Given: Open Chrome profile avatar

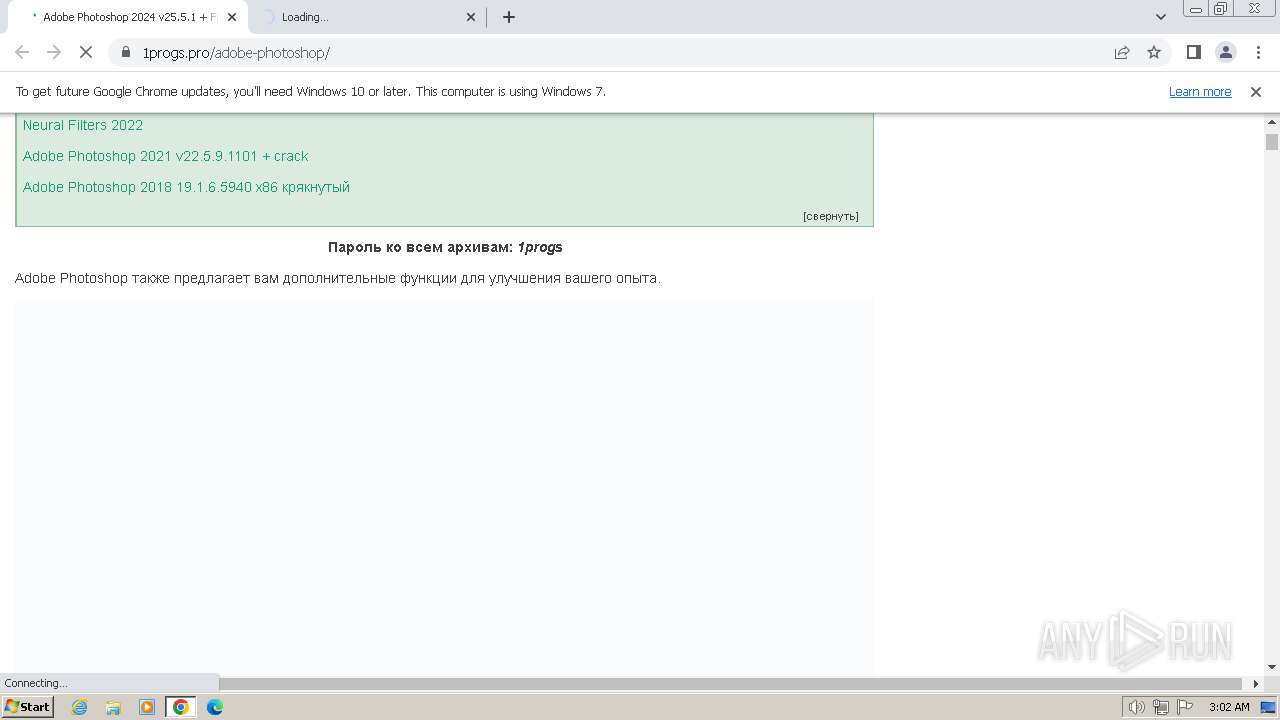Looking at the screenshot, I should 1226,52.
